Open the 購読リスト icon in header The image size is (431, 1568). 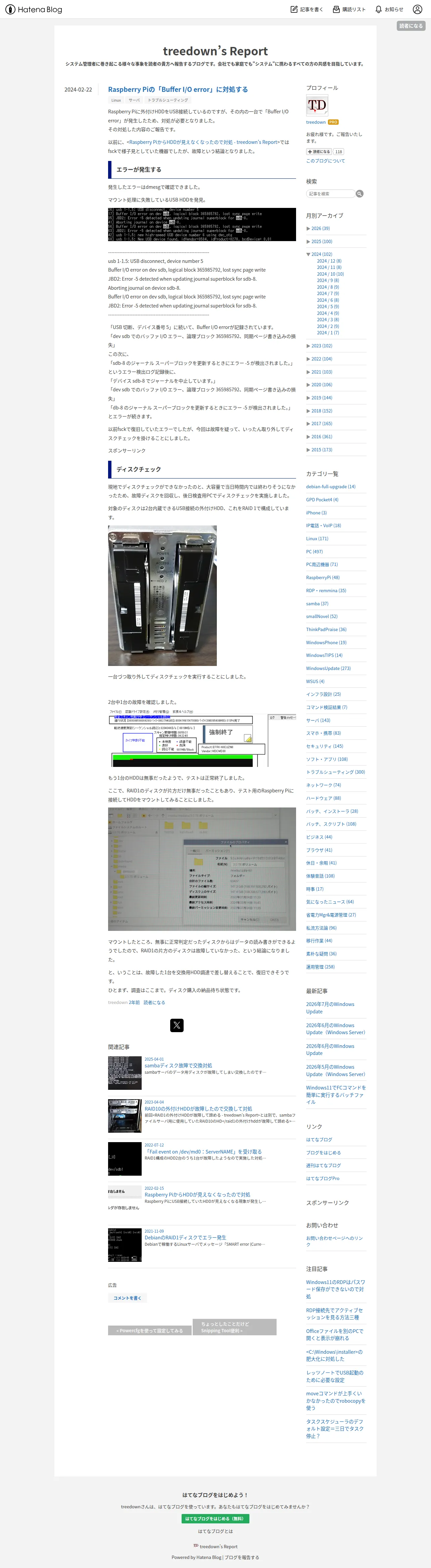336,9
